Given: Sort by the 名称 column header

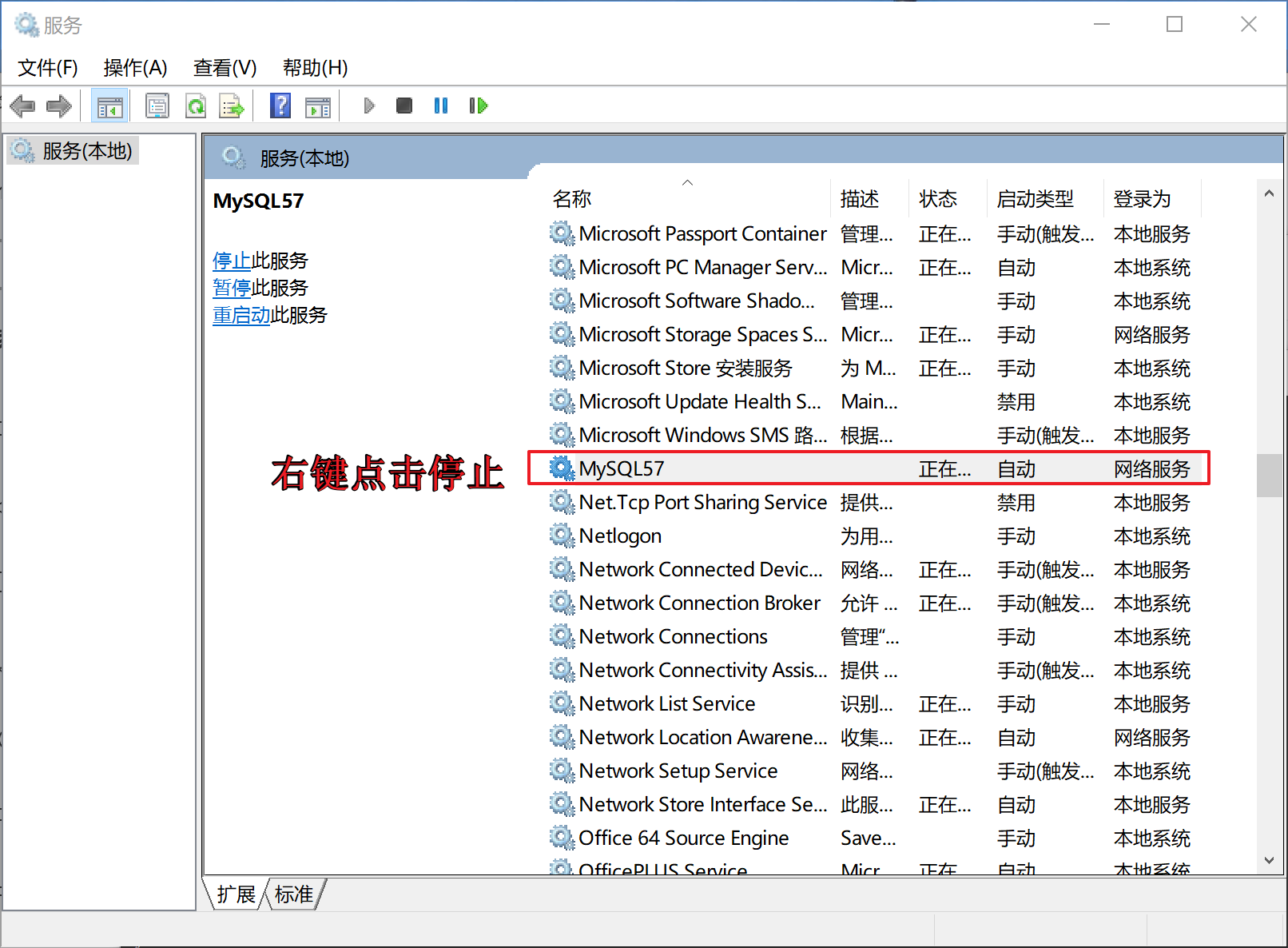Looking at the screenshot, I should (x=689, y=198).
